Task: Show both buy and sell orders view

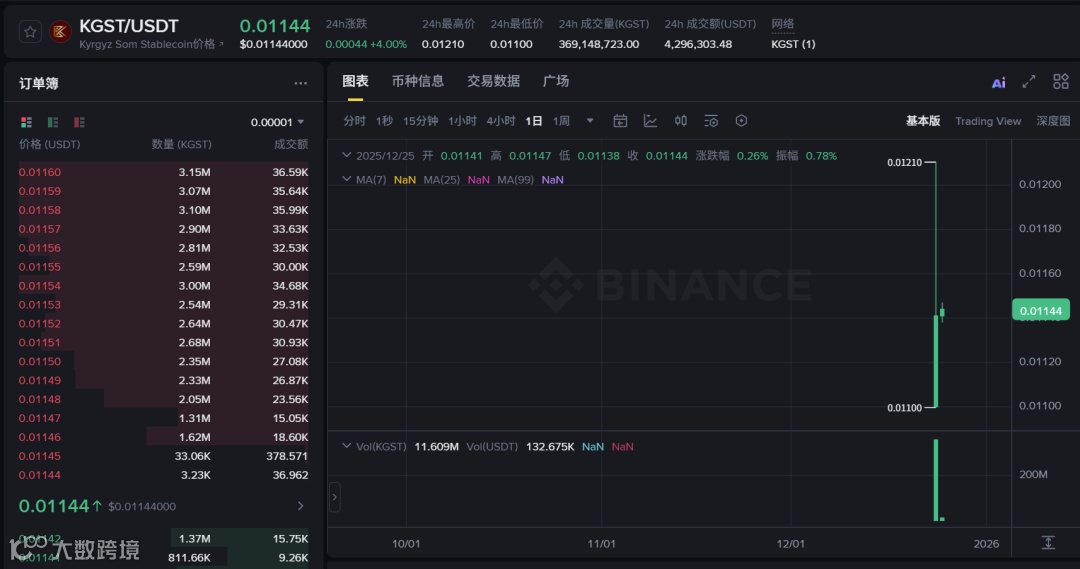Action: point(26,122)
